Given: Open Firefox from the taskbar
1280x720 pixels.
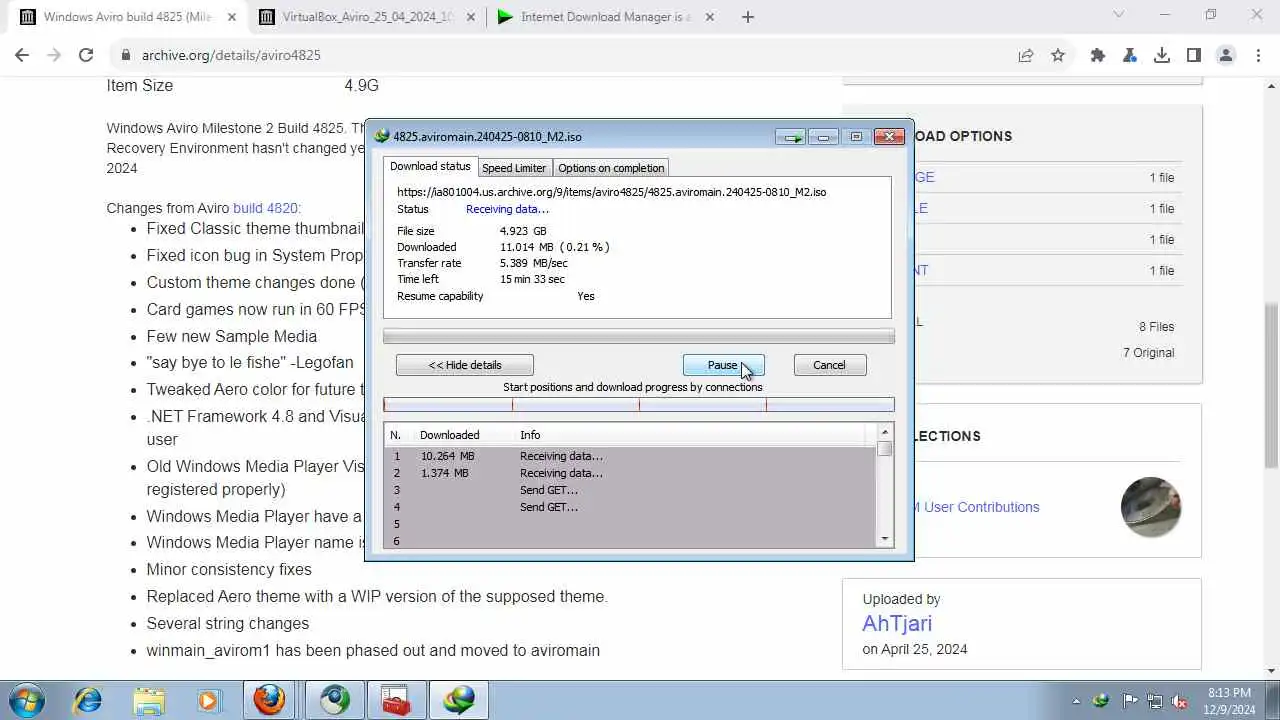Looking at the screenshot, I should [x=268, y=700].
